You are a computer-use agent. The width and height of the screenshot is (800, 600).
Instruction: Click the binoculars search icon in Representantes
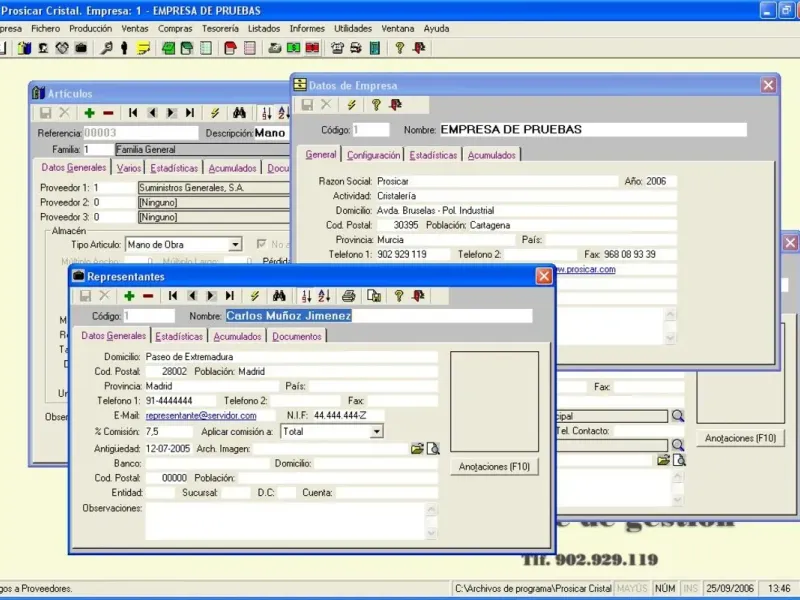coord(279,296)
